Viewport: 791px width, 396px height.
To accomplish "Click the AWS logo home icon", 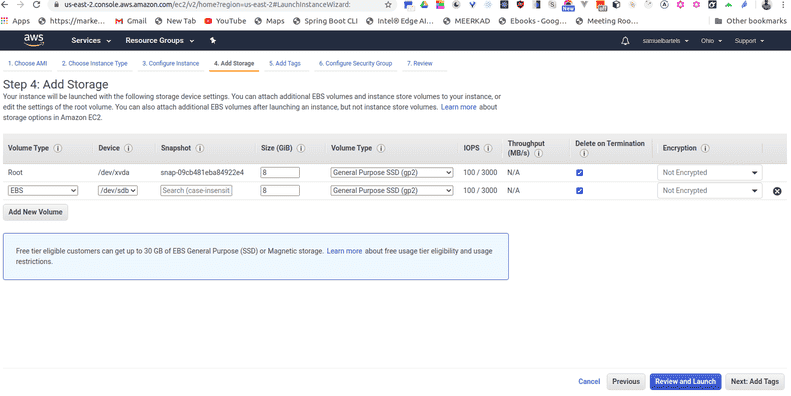I will [34, 40].
